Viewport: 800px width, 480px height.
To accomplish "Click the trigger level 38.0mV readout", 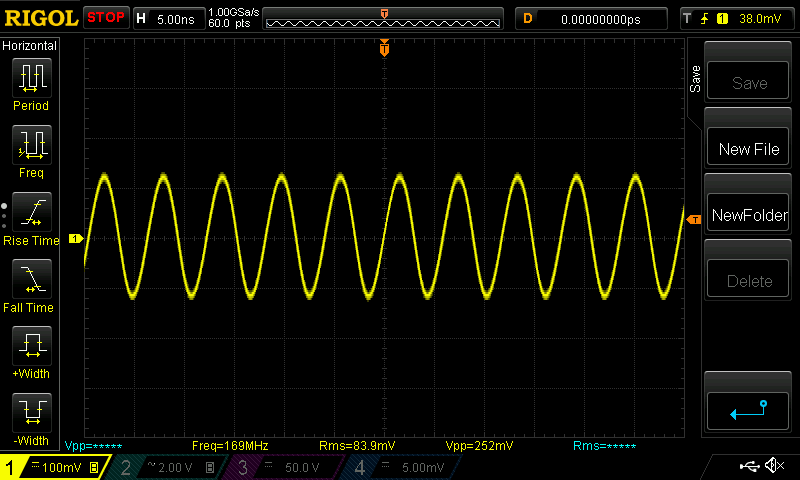I will (760, 19).
